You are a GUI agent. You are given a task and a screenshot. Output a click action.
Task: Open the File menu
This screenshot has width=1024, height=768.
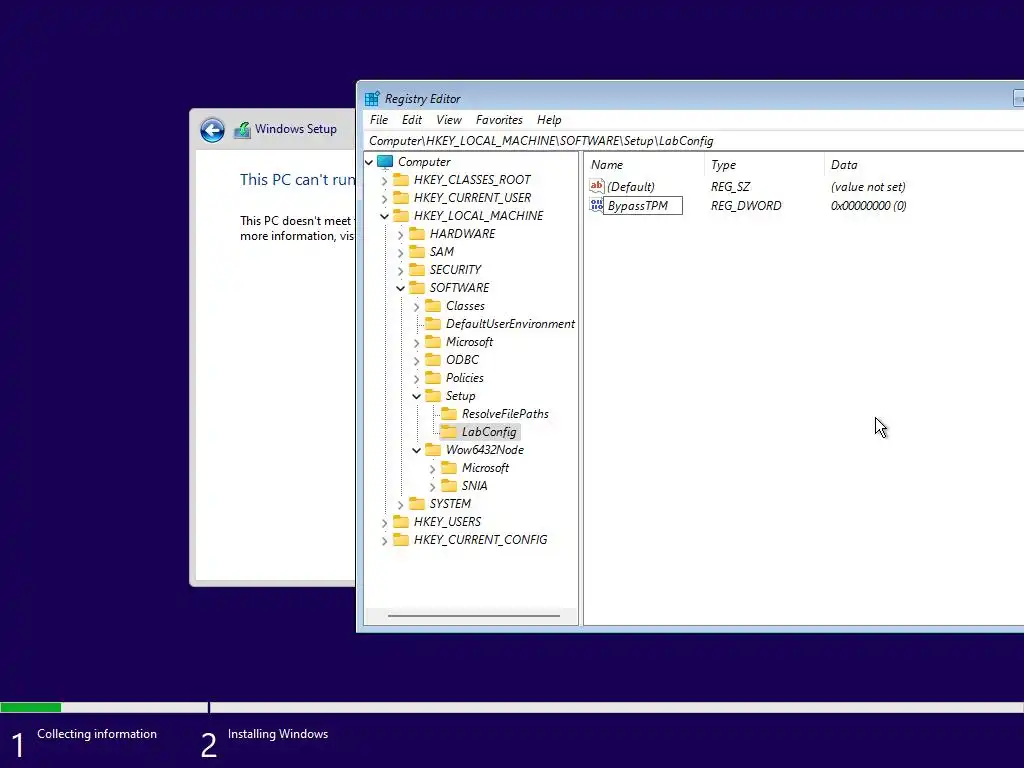(379, 120)
